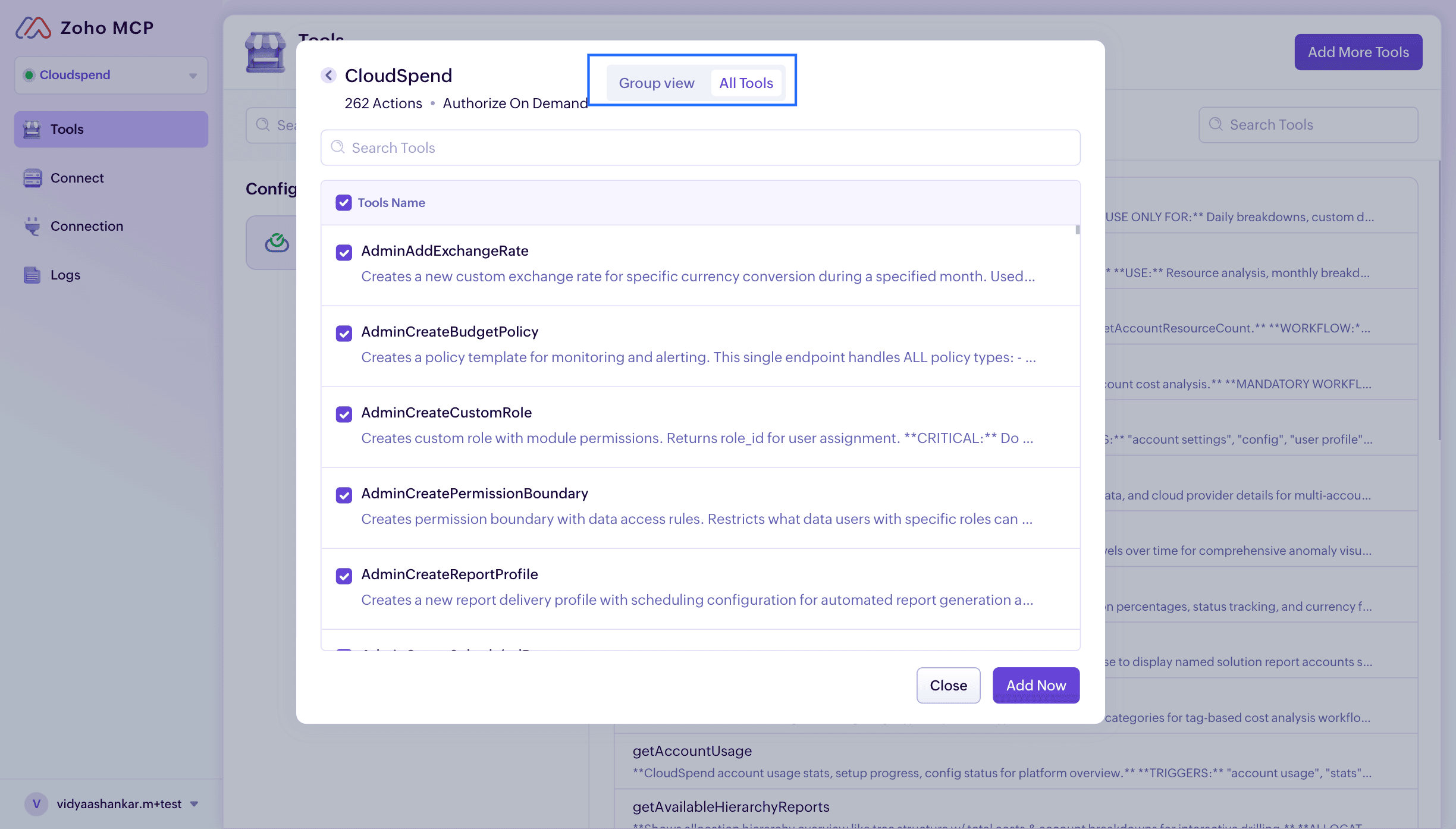Image resolution: width=1456 pixels, height=829 pixels.
Task: Uncheck the AdminAddExchangeRate checkbox
Action: point(344,253)
